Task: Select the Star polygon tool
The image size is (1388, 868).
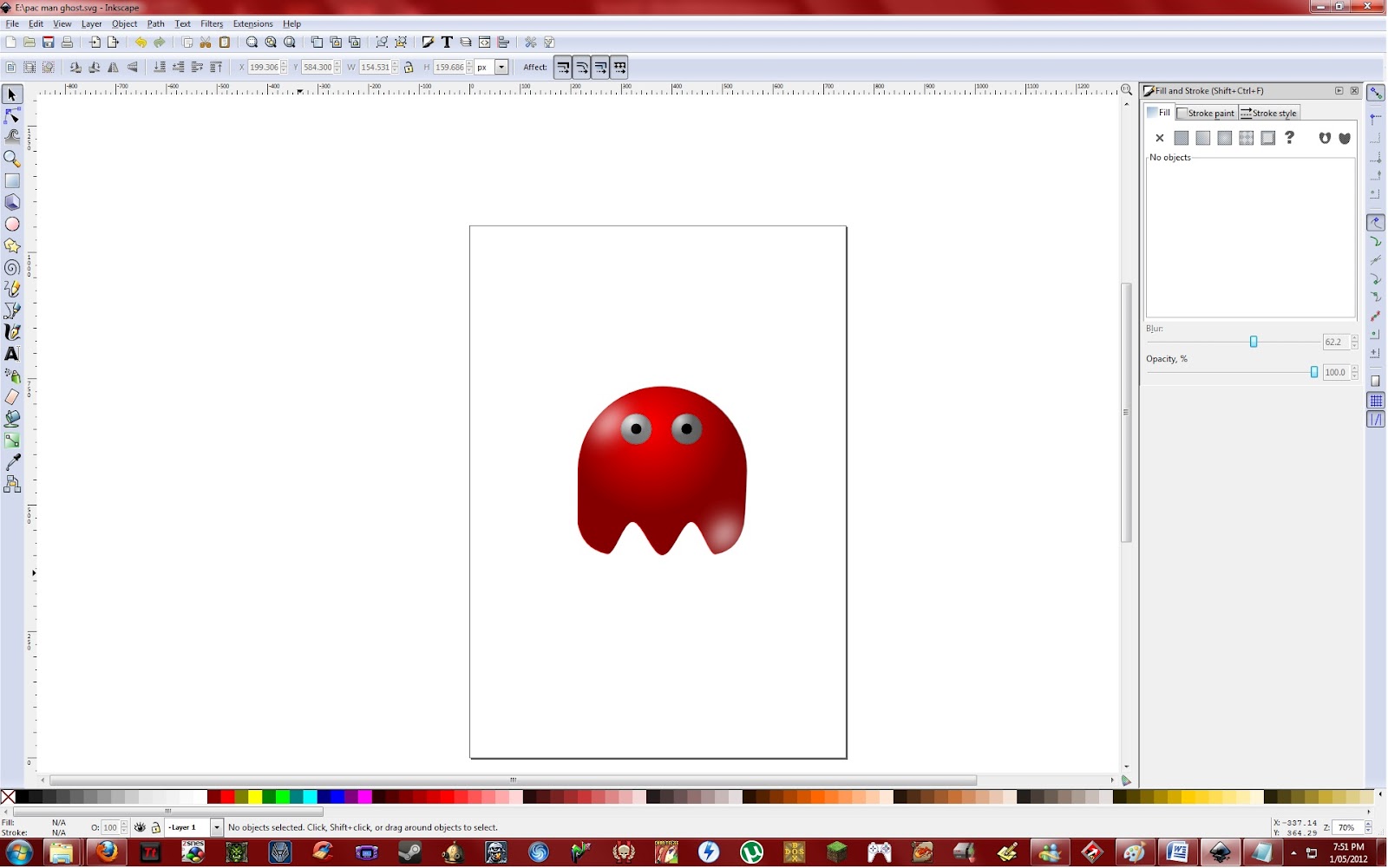Action: click(12, 245)
